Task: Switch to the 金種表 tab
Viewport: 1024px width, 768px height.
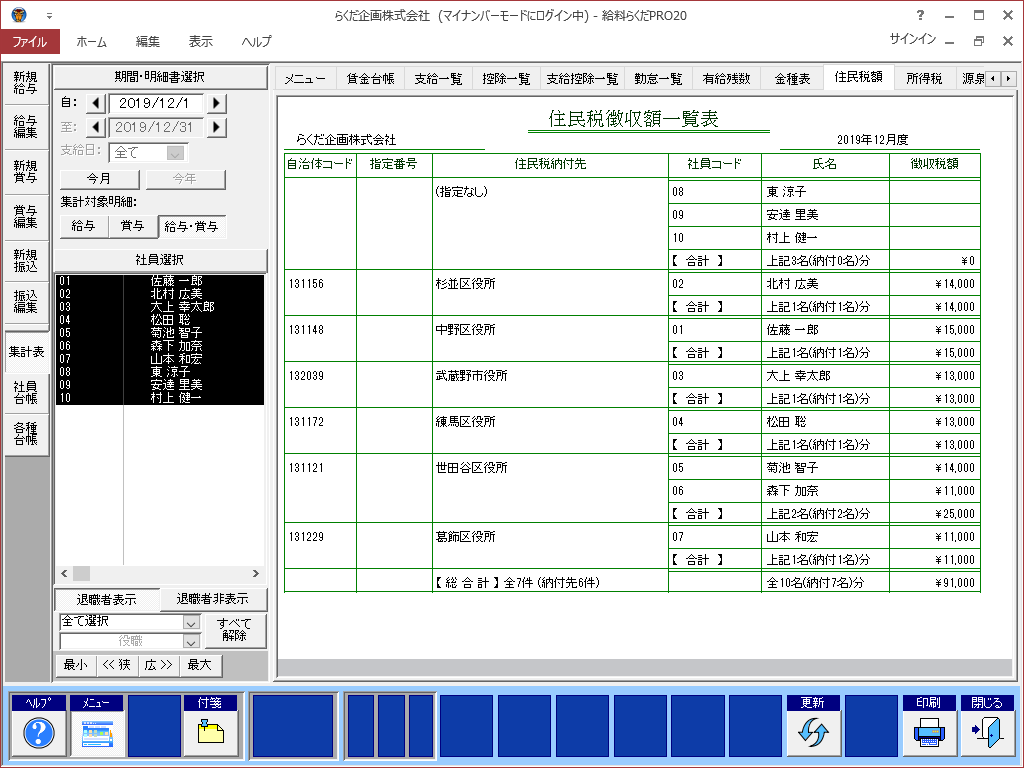Action: [x=792, y=78]
